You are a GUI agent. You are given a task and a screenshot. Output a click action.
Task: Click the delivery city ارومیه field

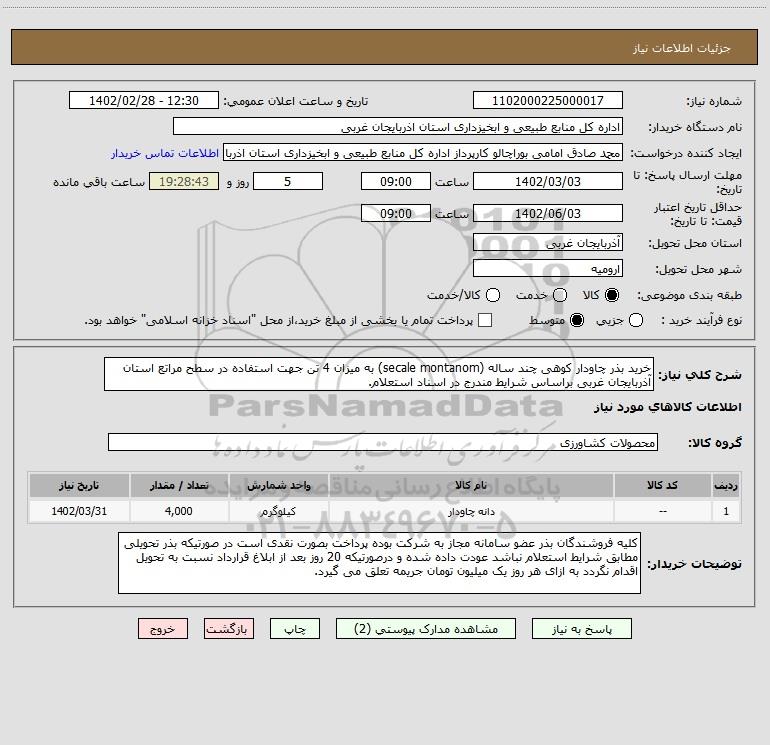click(548, 268)
